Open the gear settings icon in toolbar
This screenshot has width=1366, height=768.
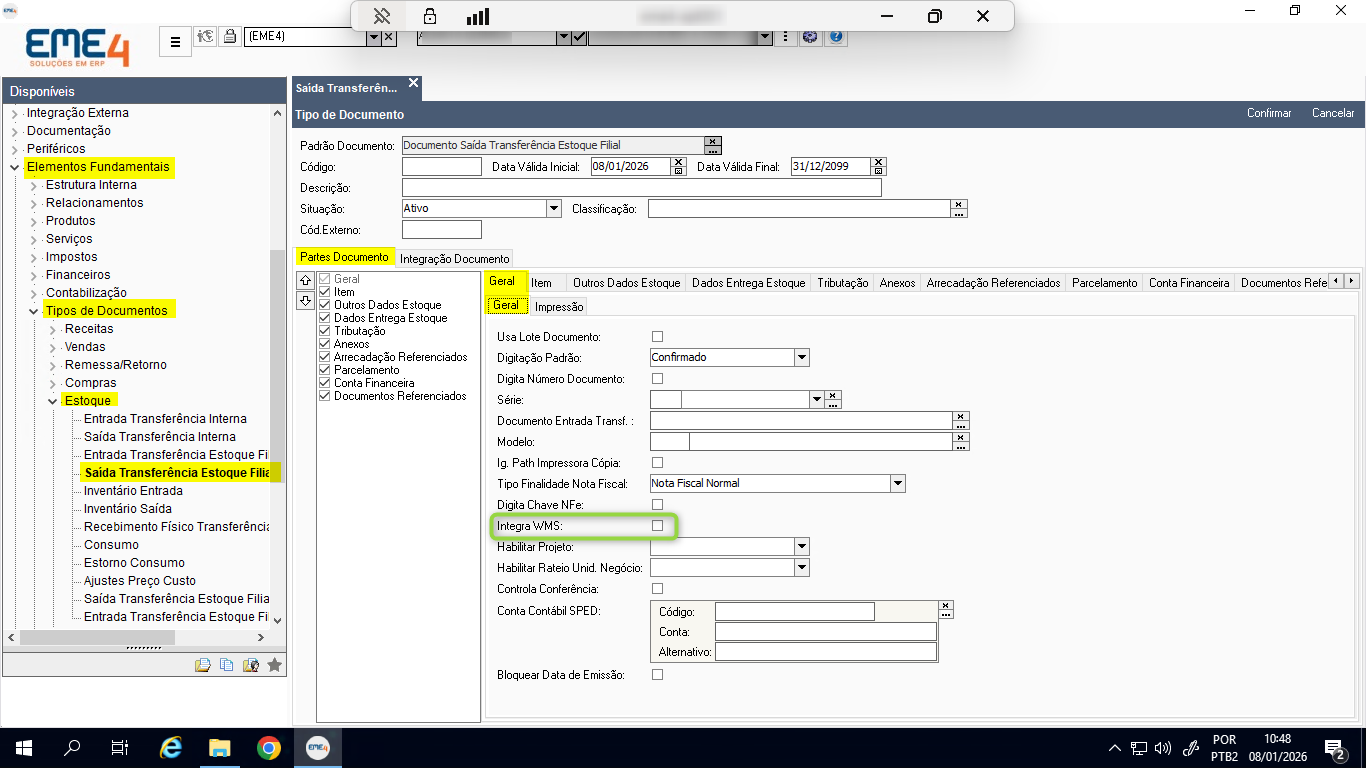click(810, 37)
